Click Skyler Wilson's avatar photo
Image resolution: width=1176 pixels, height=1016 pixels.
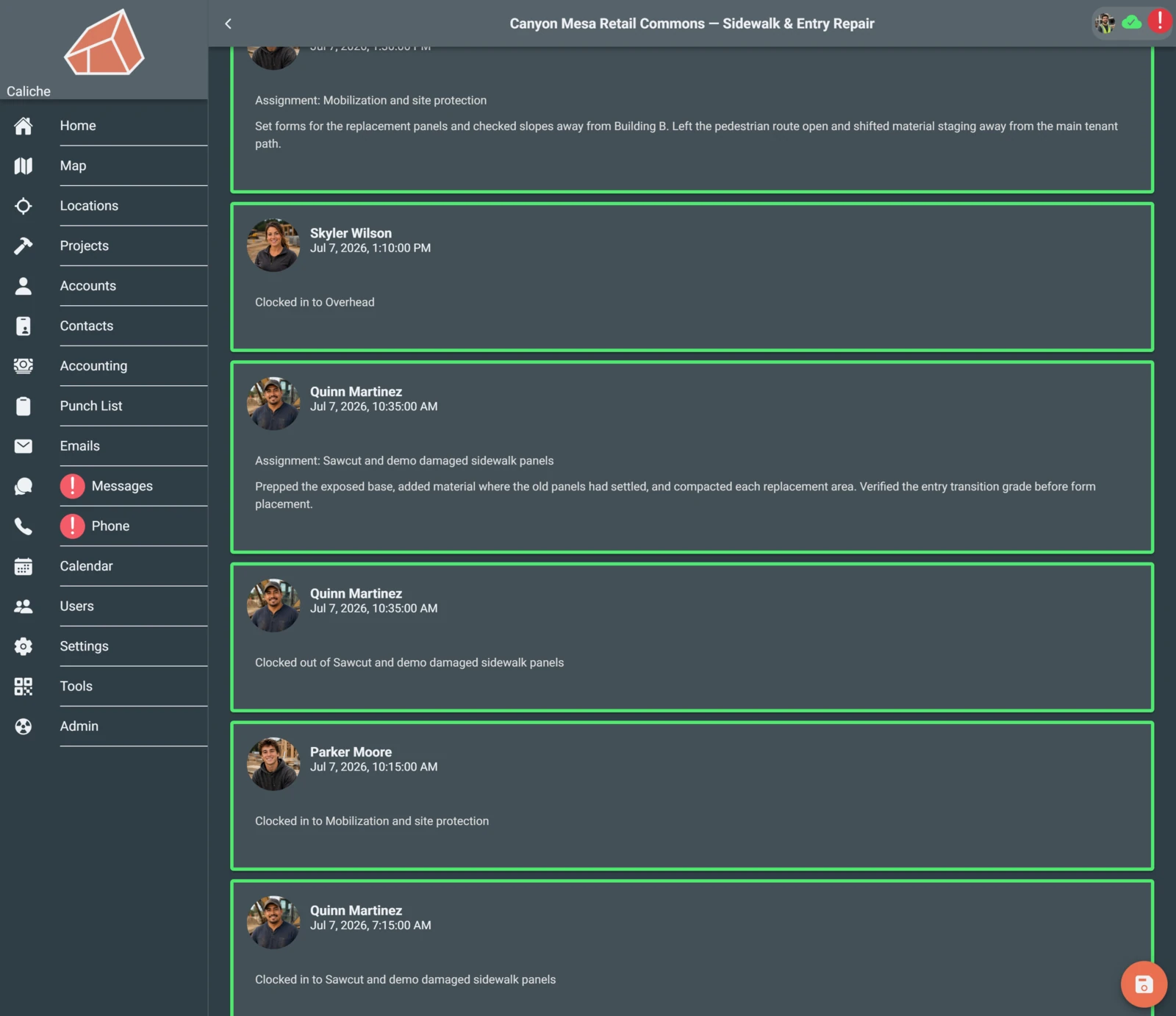(x=273, y=246)
